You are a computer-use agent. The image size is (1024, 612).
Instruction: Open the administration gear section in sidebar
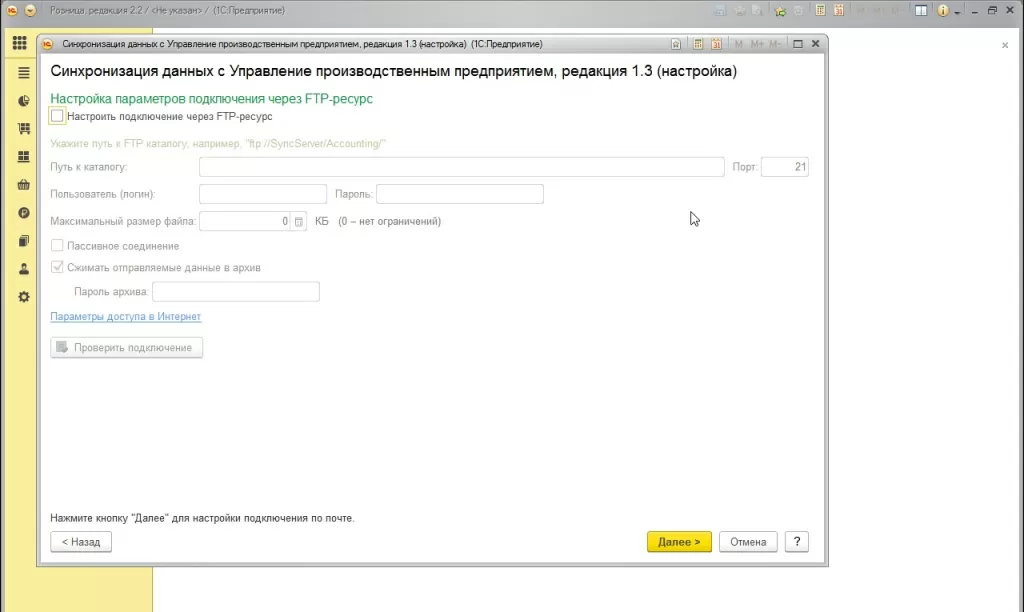point(24,297)
